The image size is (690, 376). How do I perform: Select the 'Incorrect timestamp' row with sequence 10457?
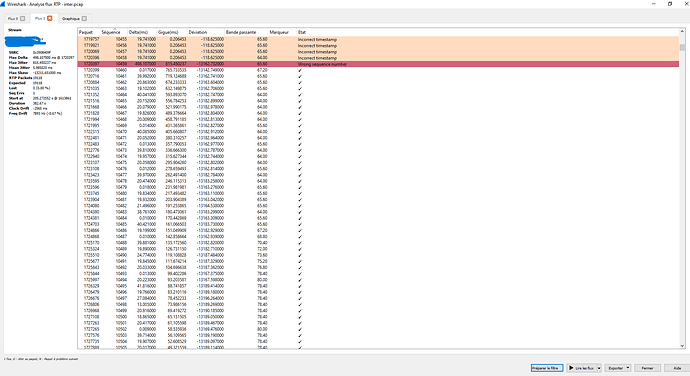(x=378, y=52)
